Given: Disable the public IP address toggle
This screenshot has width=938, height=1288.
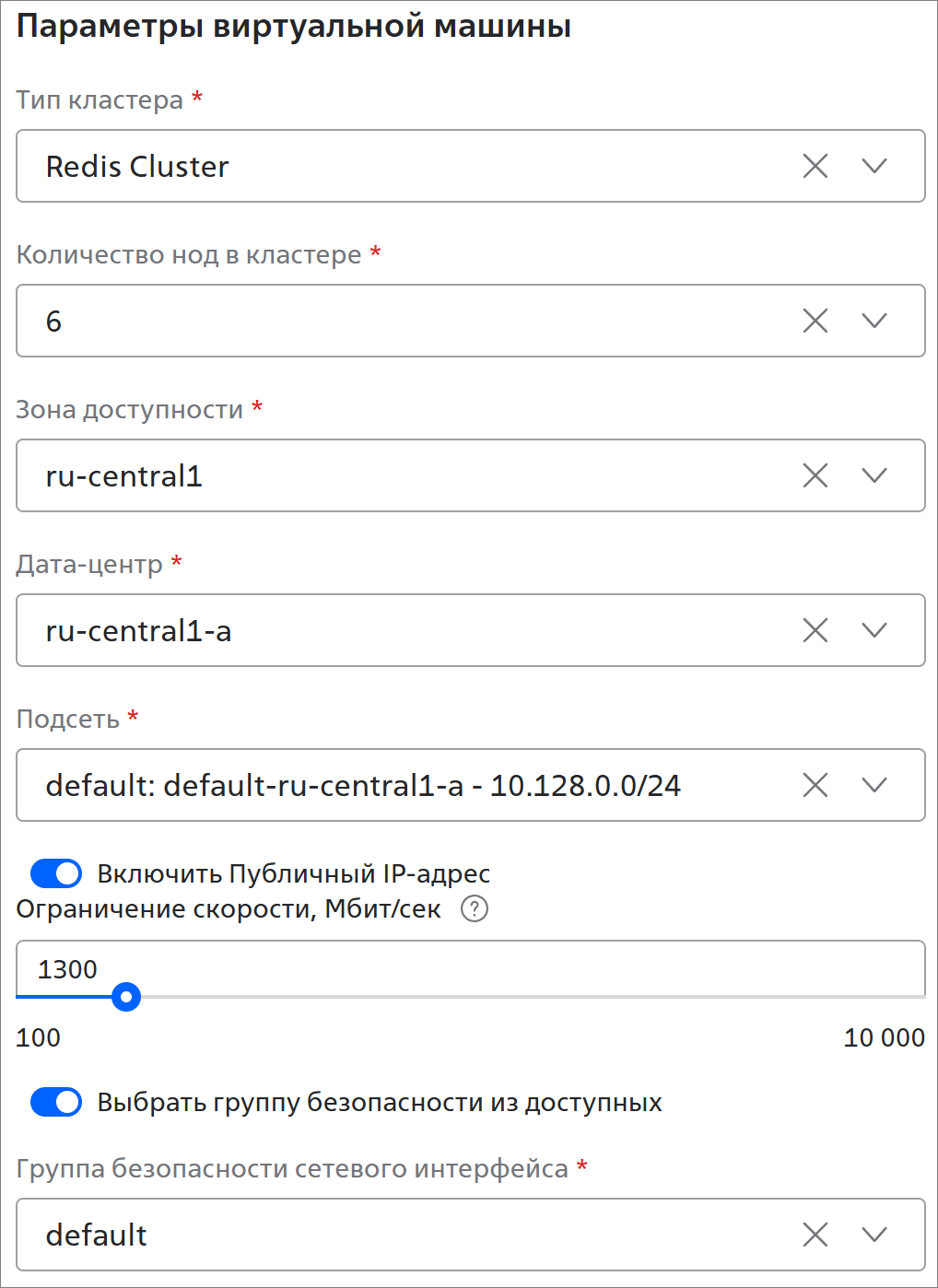Looking at the screenshot, I should point(56,873).
